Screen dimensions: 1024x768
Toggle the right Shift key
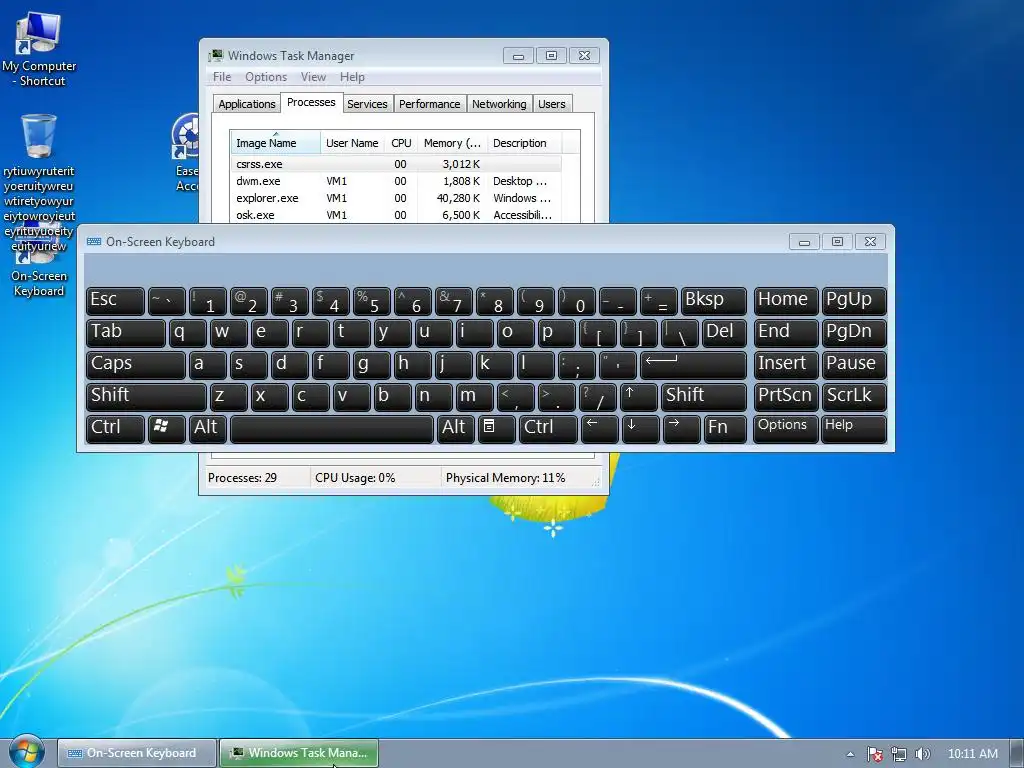point(703,397)
